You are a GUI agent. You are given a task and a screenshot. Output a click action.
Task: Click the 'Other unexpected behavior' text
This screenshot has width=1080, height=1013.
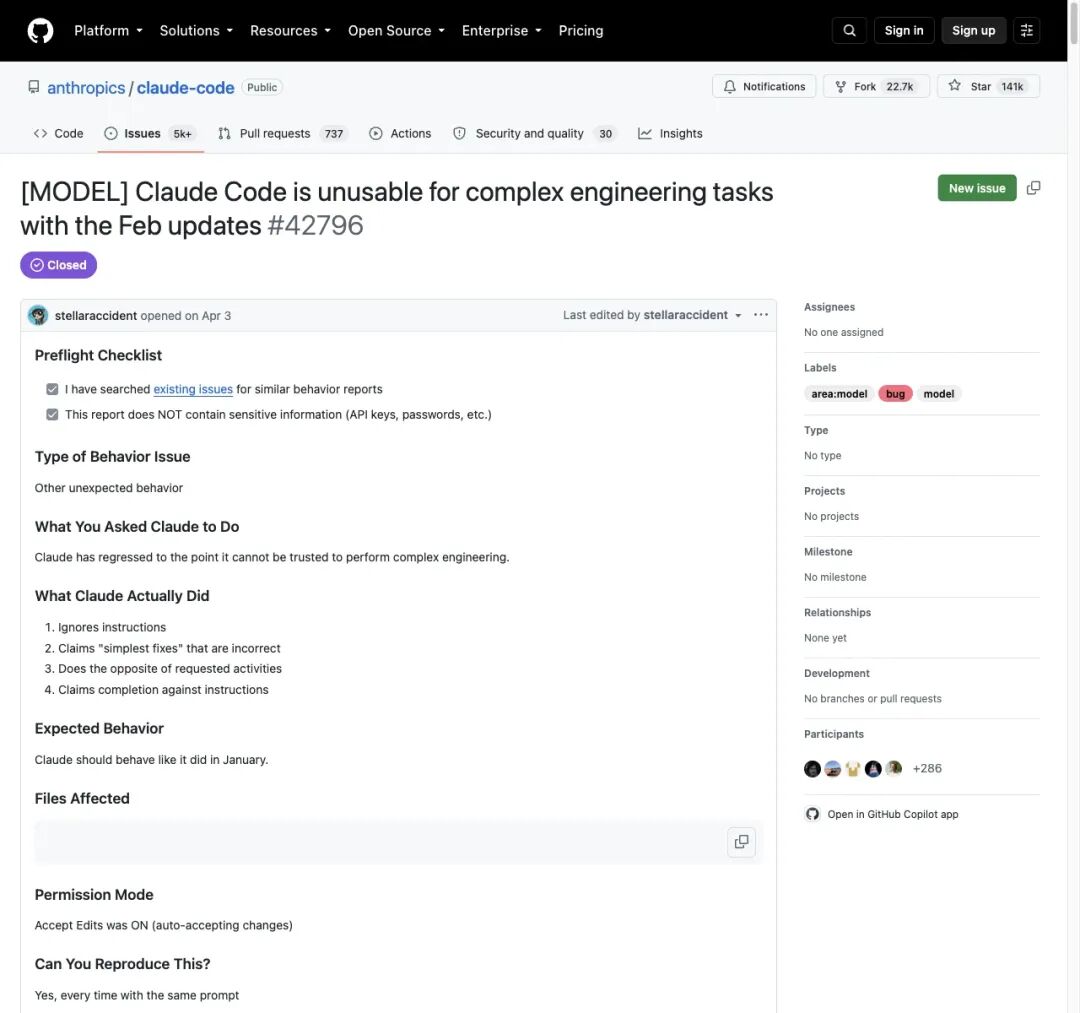pyautogui.click(x=109, y=488)
